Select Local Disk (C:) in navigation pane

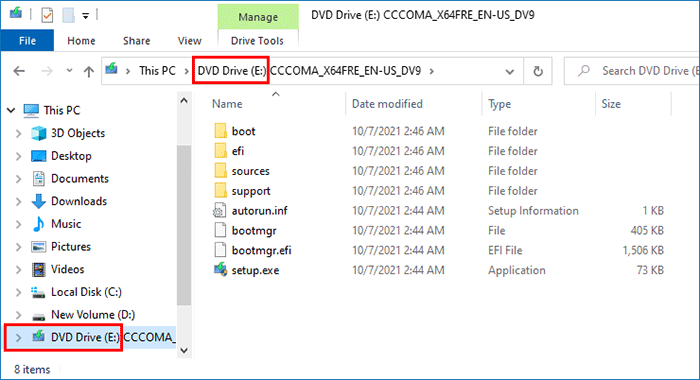86,292
